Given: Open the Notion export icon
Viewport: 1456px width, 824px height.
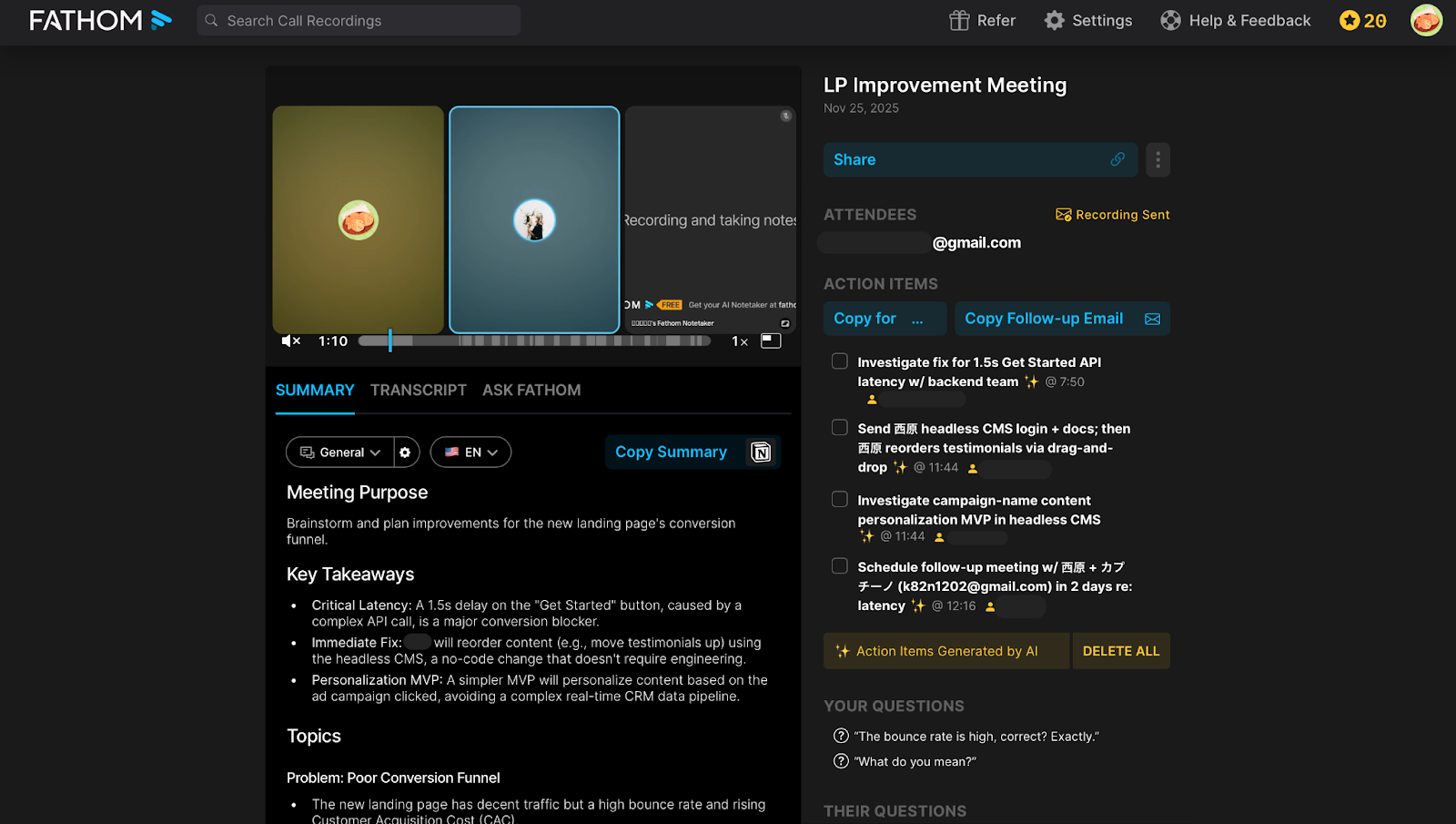Looking at the screenshot, I should click(x=761, y=453).
